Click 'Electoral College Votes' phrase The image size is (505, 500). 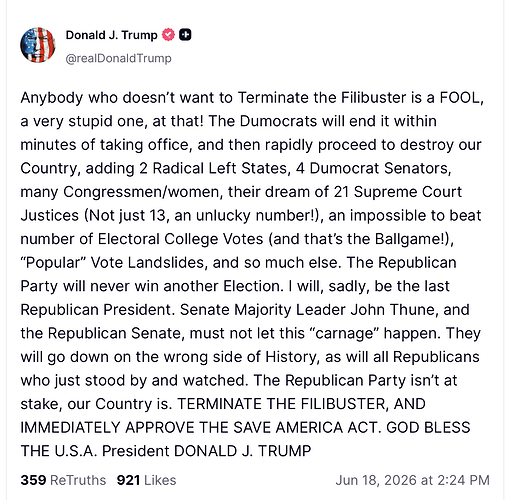pyautogui.click(x=180, y=239)
